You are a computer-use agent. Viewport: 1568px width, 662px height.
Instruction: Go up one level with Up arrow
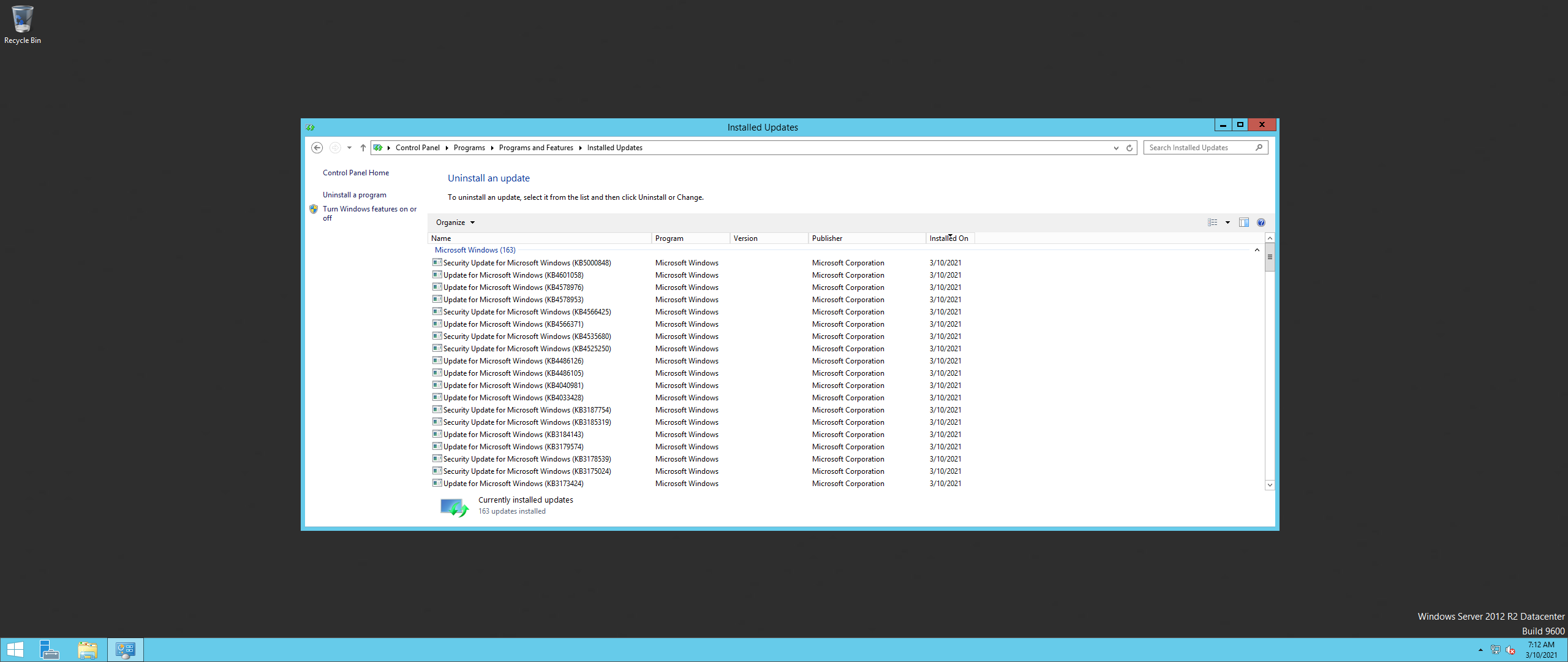[363, 148]
